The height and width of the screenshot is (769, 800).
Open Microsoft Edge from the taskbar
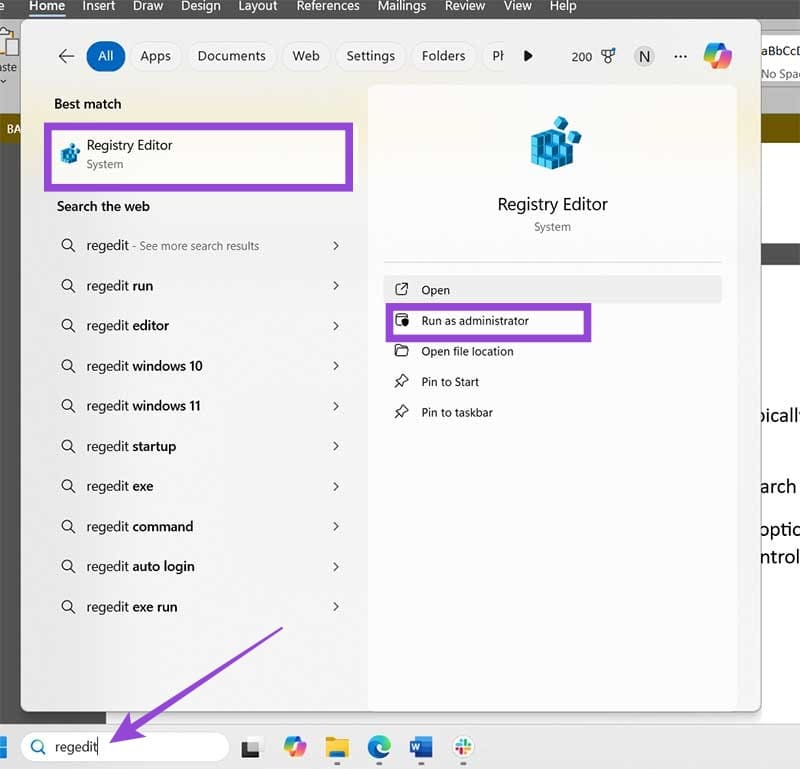pyautogui.click(x=379, y=747)
